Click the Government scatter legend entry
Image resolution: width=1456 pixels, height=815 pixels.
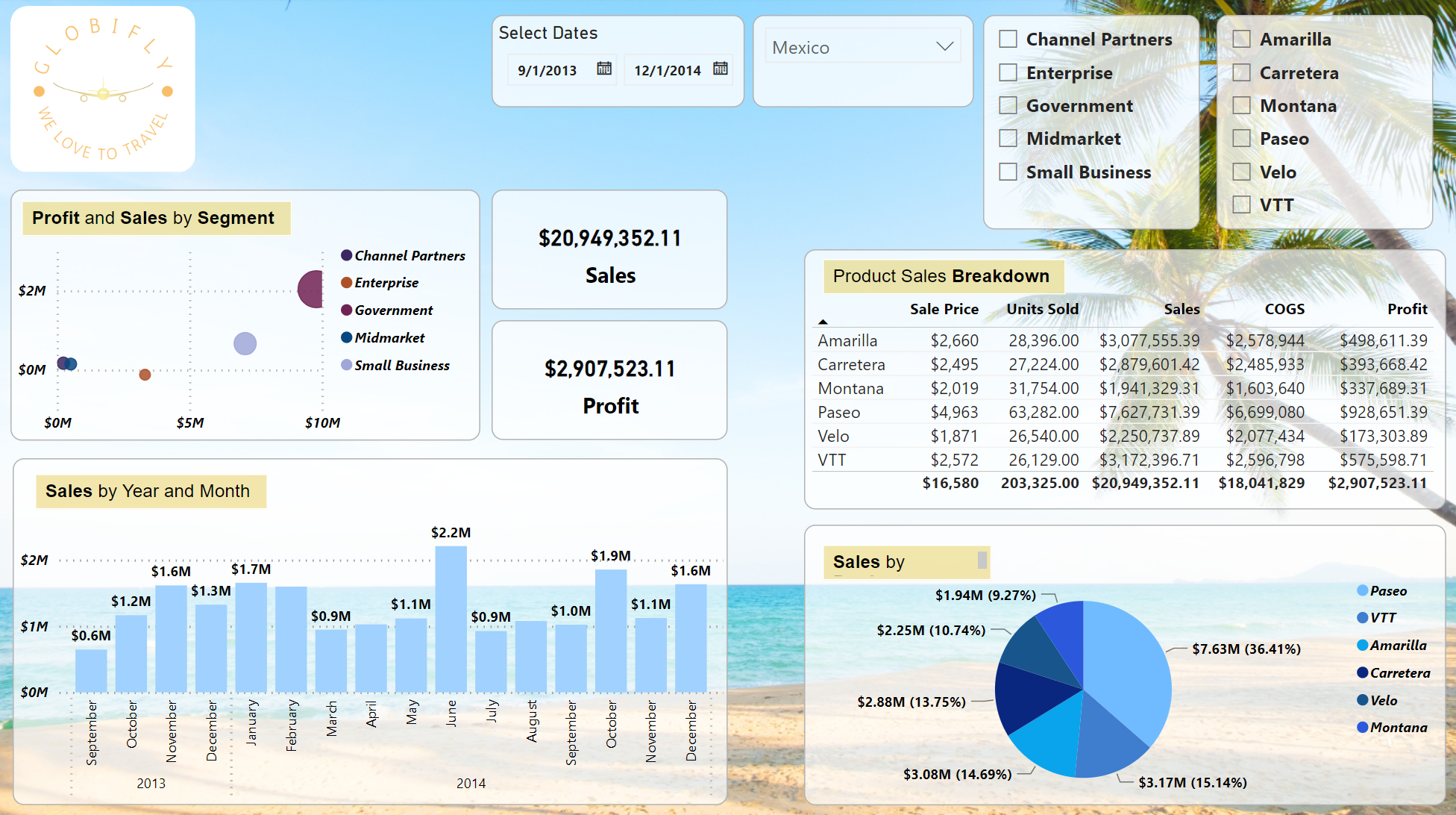[386, 310]
